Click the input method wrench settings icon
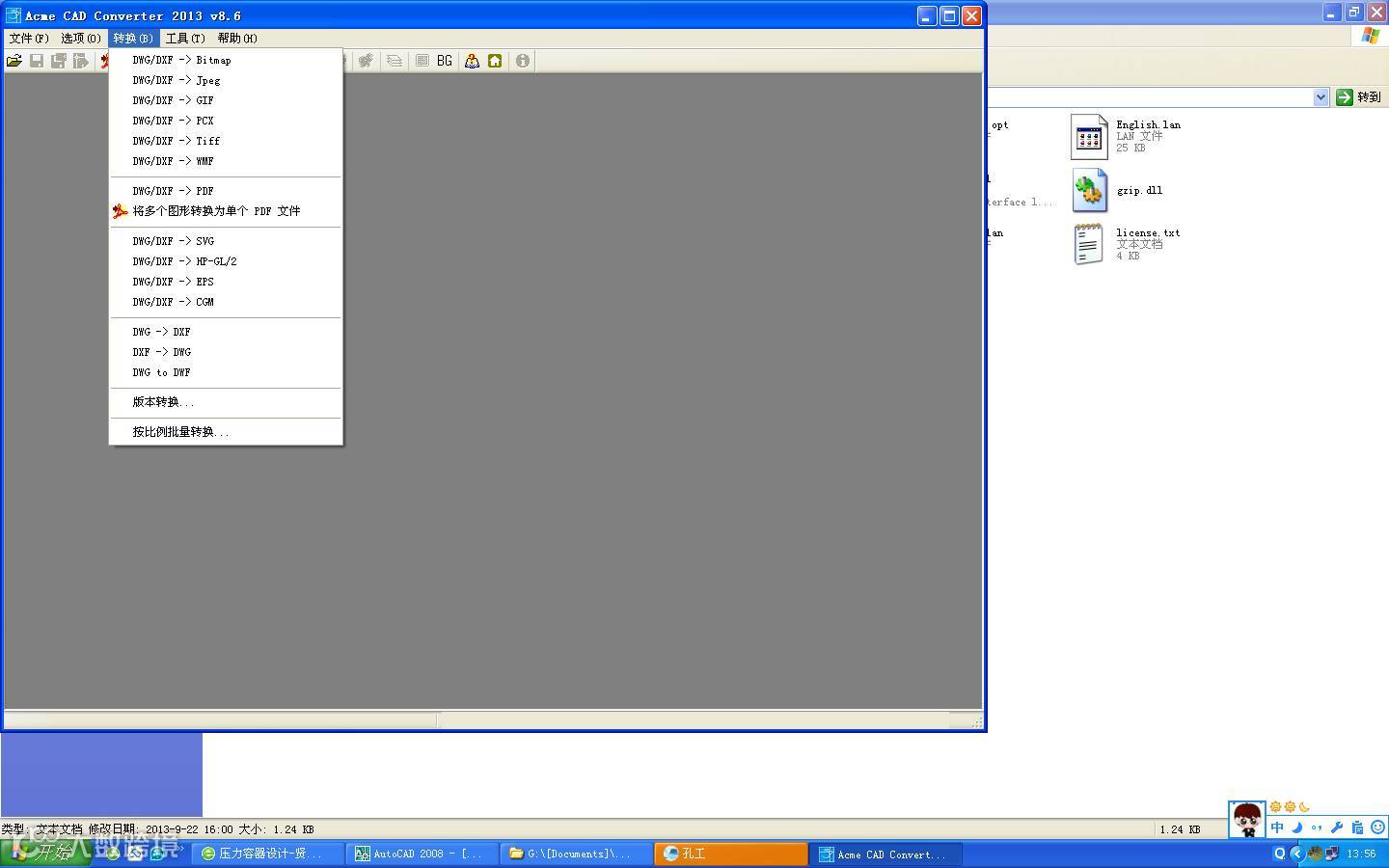 pos(1337,827)
